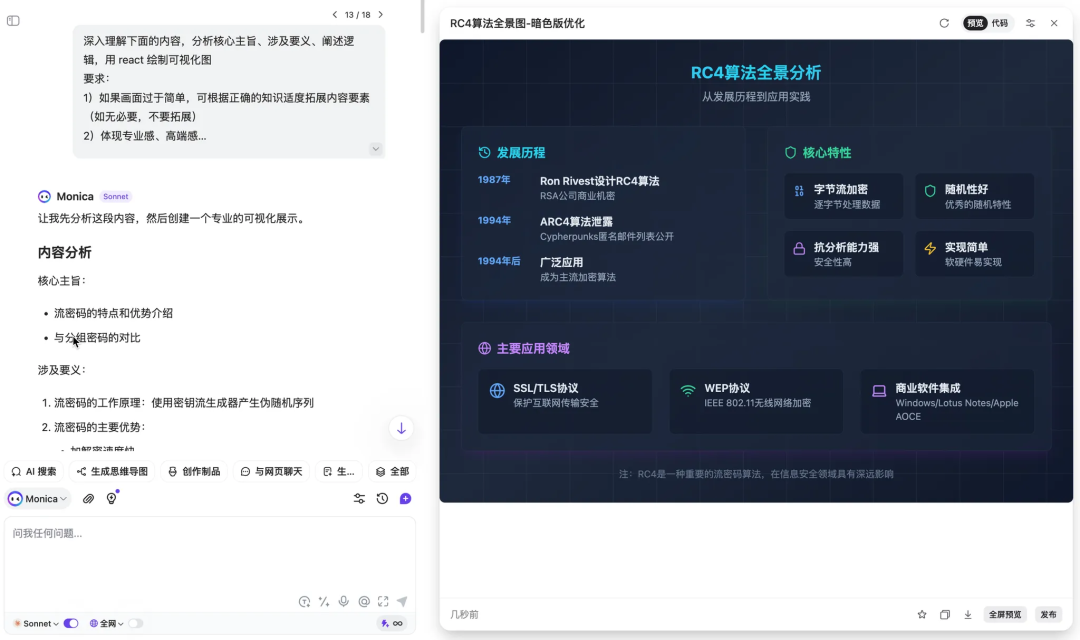
Task: Expand the input box to fullscreen
Action: coord(383,601)
